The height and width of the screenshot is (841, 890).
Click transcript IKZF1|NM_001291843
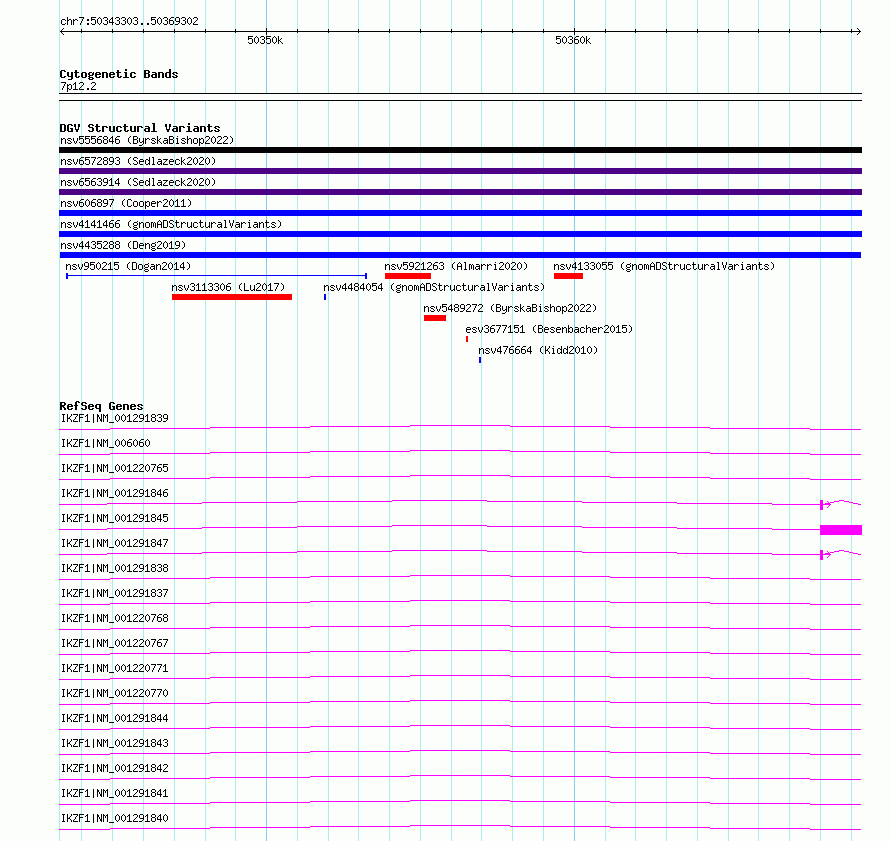tap(115, 743)
